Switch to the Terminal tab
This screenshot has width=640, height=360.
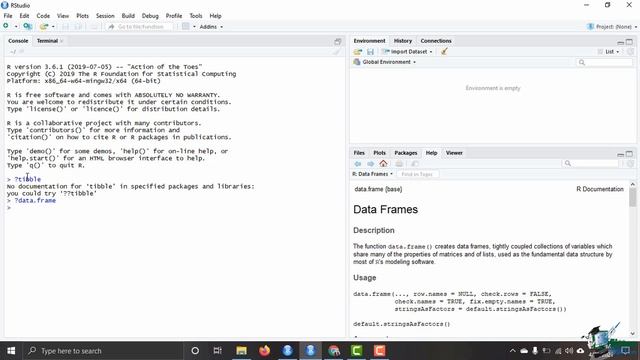tap(47, 41)
